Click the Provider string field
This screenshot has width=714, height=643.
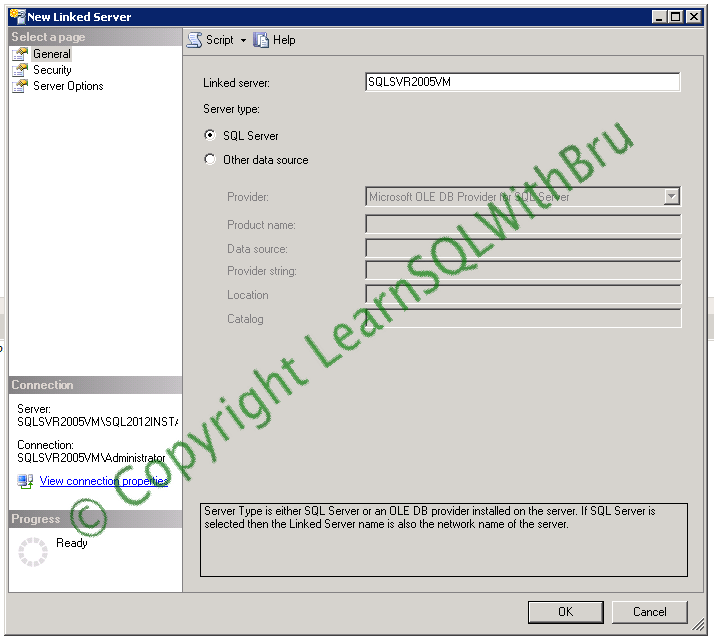523,270
